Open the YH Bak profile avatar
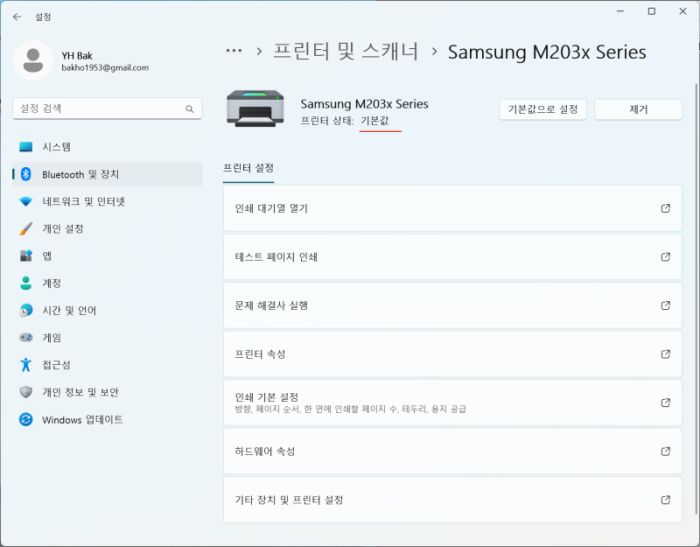This screenshot has height=547, width=700. pyautogui.click(x=33, y=61)
